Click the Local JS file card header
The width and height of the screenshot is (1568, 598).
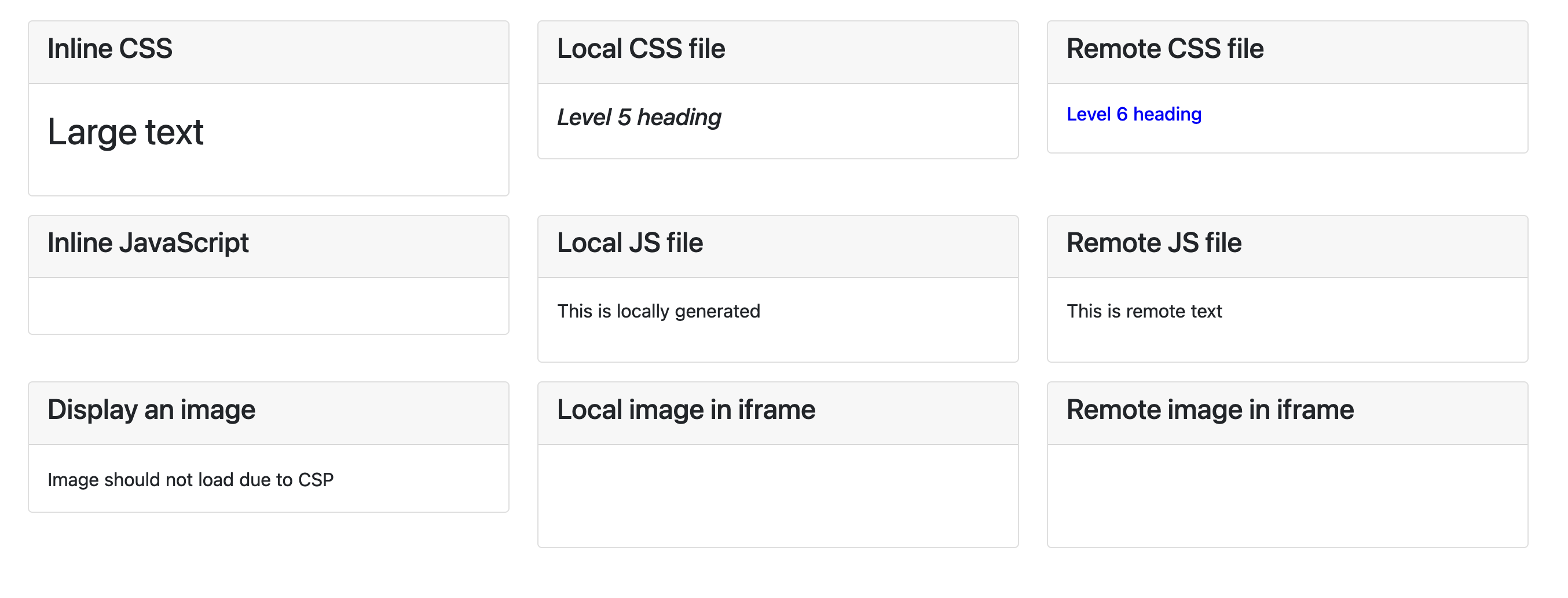[x=630, y=243]
